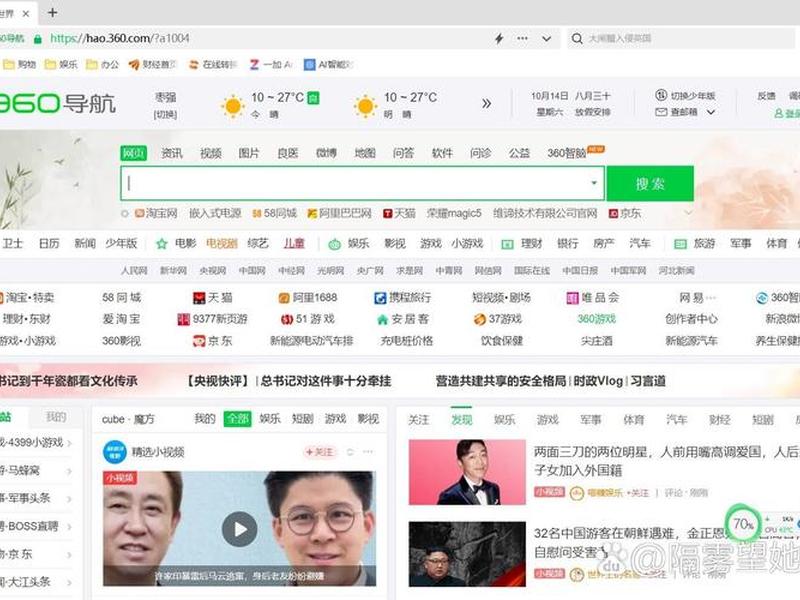Click the magnifier icon in browser search box
Viewport: 800px width, 600px height.
(x=577, y=38)
